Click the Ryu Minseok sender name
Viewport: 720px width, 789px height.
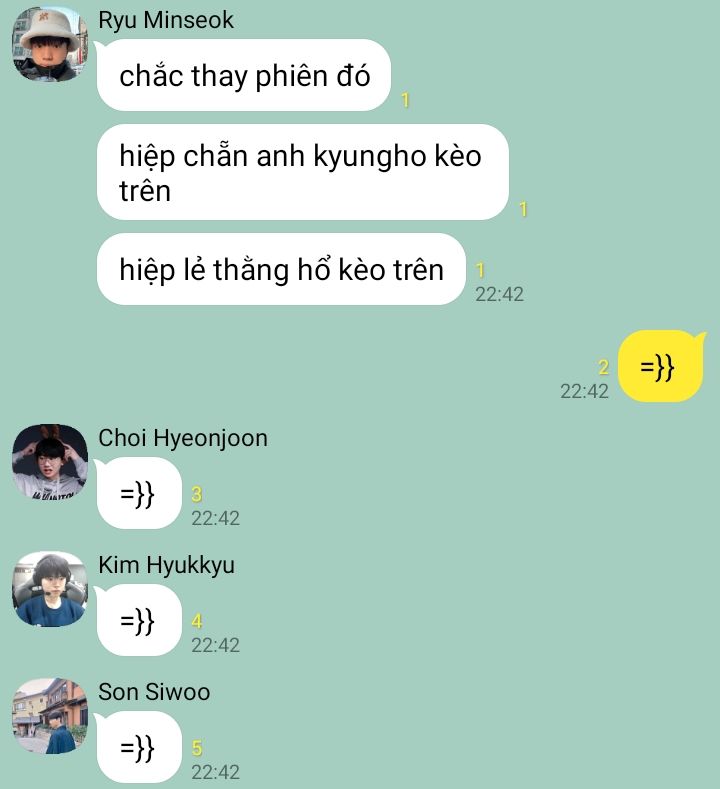(x=166, y=20)
